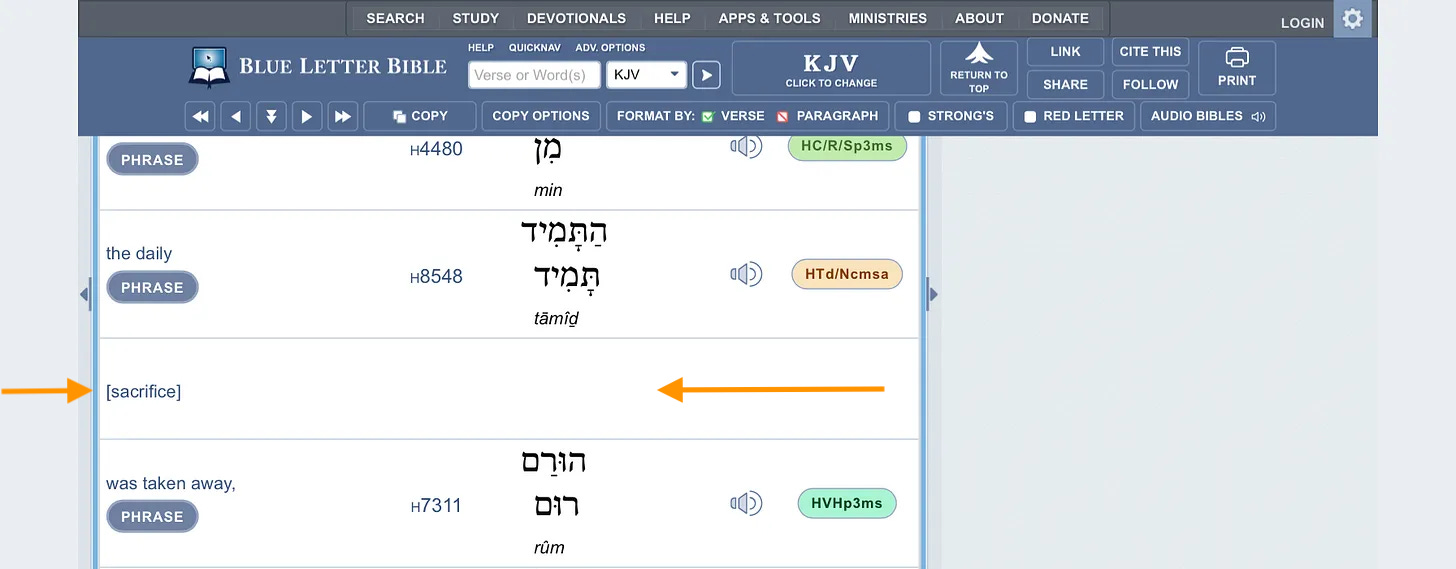Click the HTd/Ncmsa parsing tag

pyautogui.click(x=847, y=274)
